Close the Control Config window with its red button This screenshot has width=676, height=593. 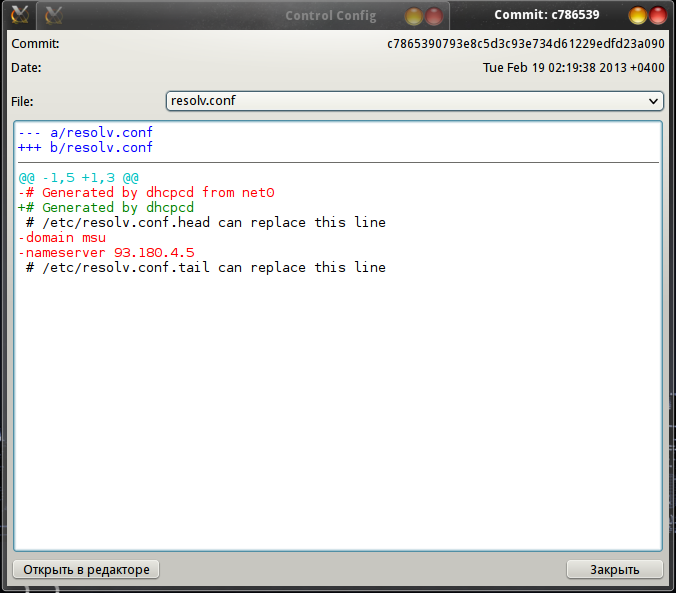coord(434,16)
